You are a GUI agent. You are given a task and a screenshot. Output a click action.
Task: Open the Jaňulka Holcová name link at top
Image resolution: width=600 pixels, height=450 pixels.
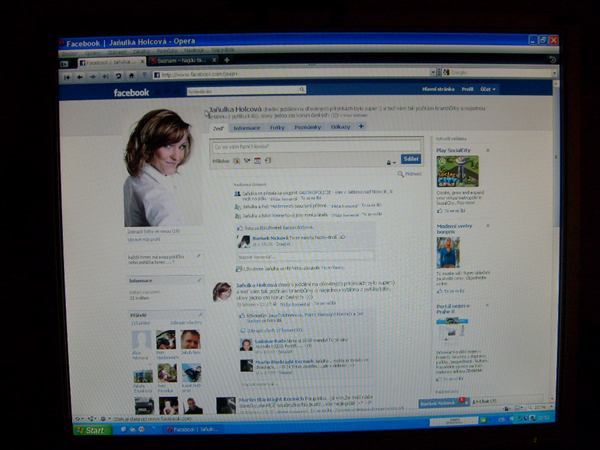click(235, 109)
